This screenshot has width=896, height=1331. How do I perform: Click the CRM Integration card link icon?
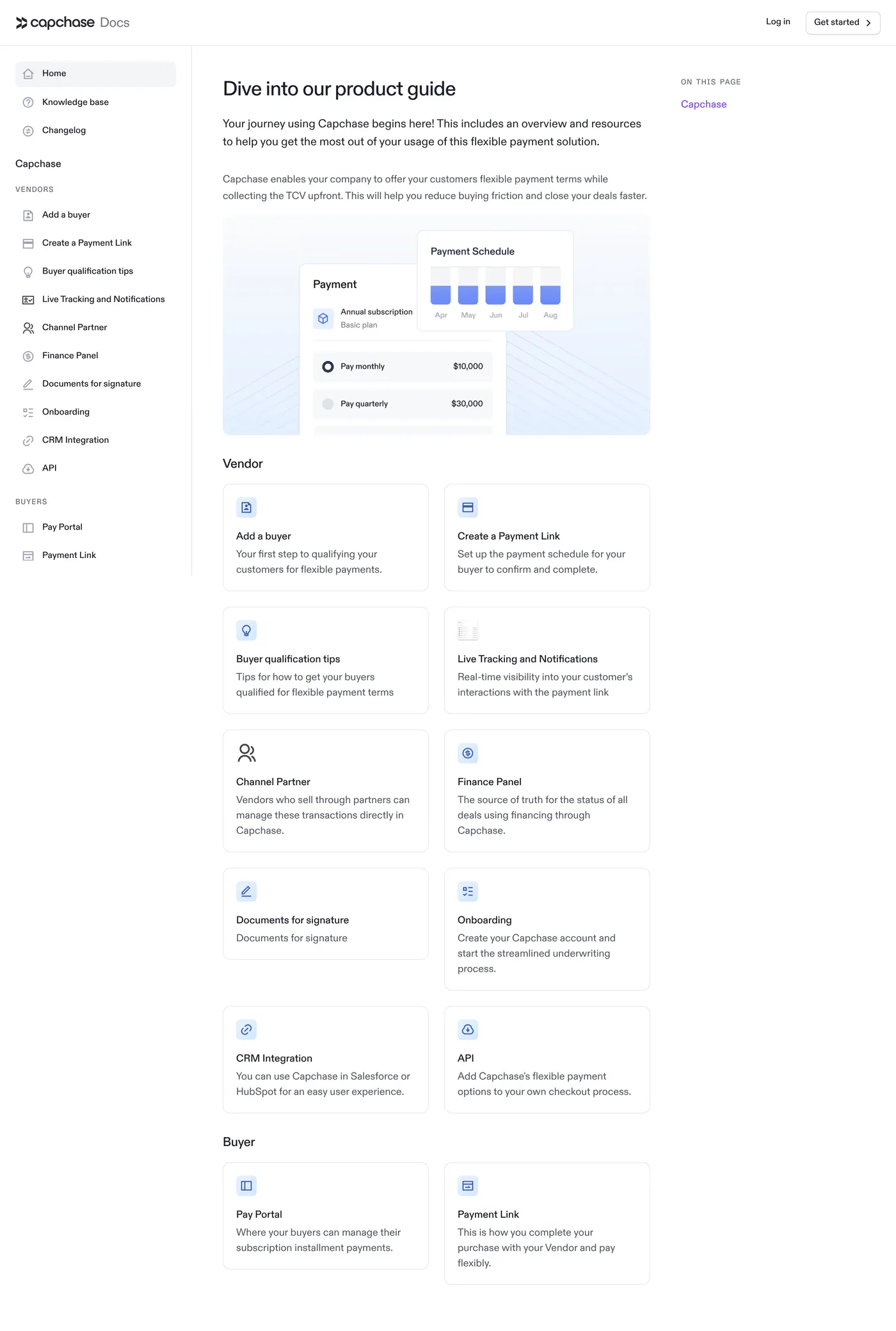[x=246, y=1030]
